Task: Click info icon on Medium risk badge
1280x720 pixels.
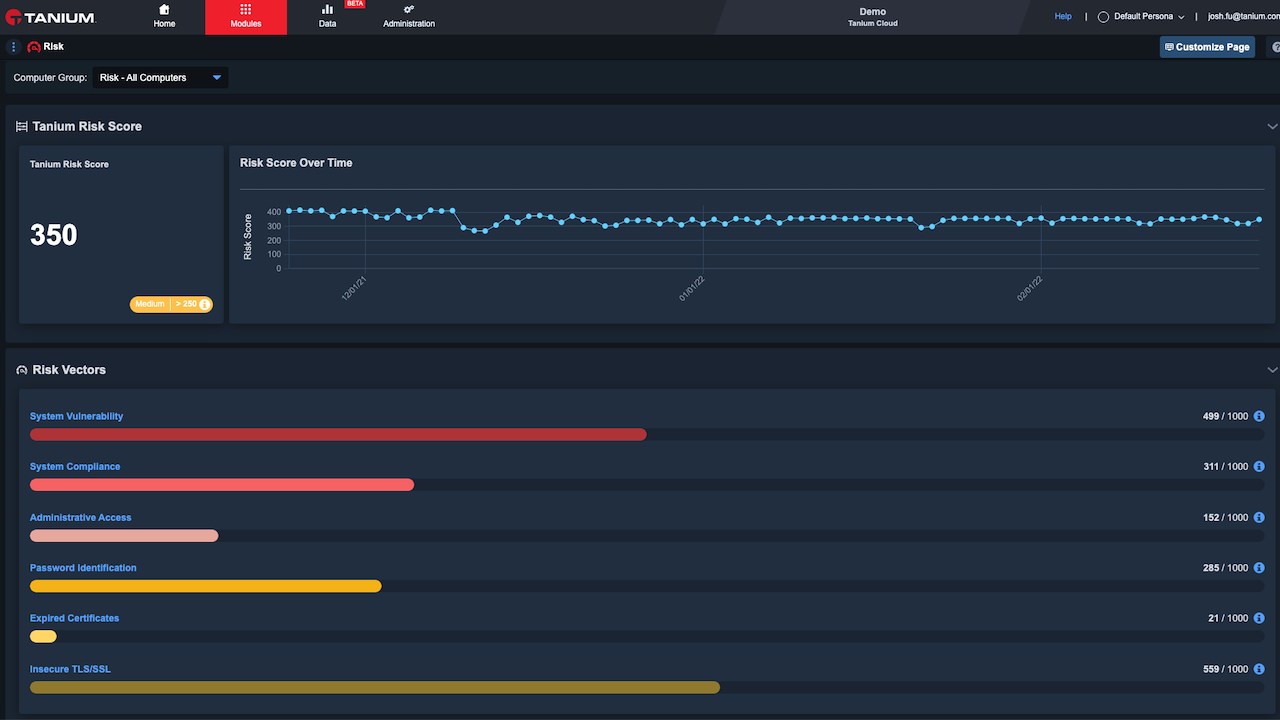Action: 204,304
